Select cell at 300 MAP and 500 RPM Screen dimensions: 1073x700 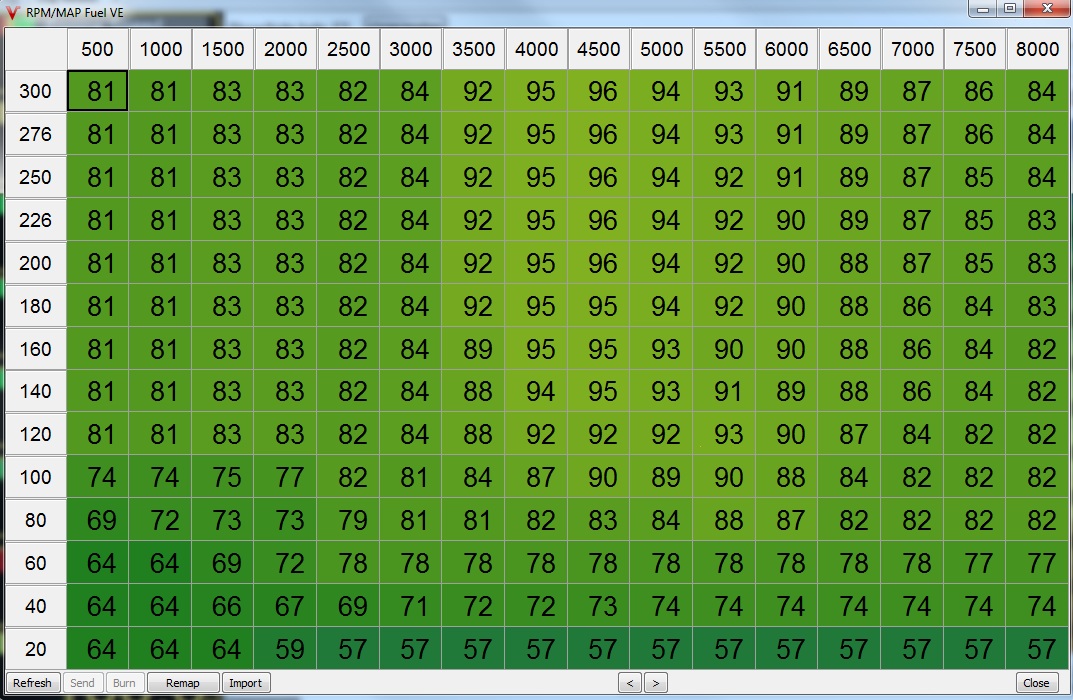(x=98, y=91)
